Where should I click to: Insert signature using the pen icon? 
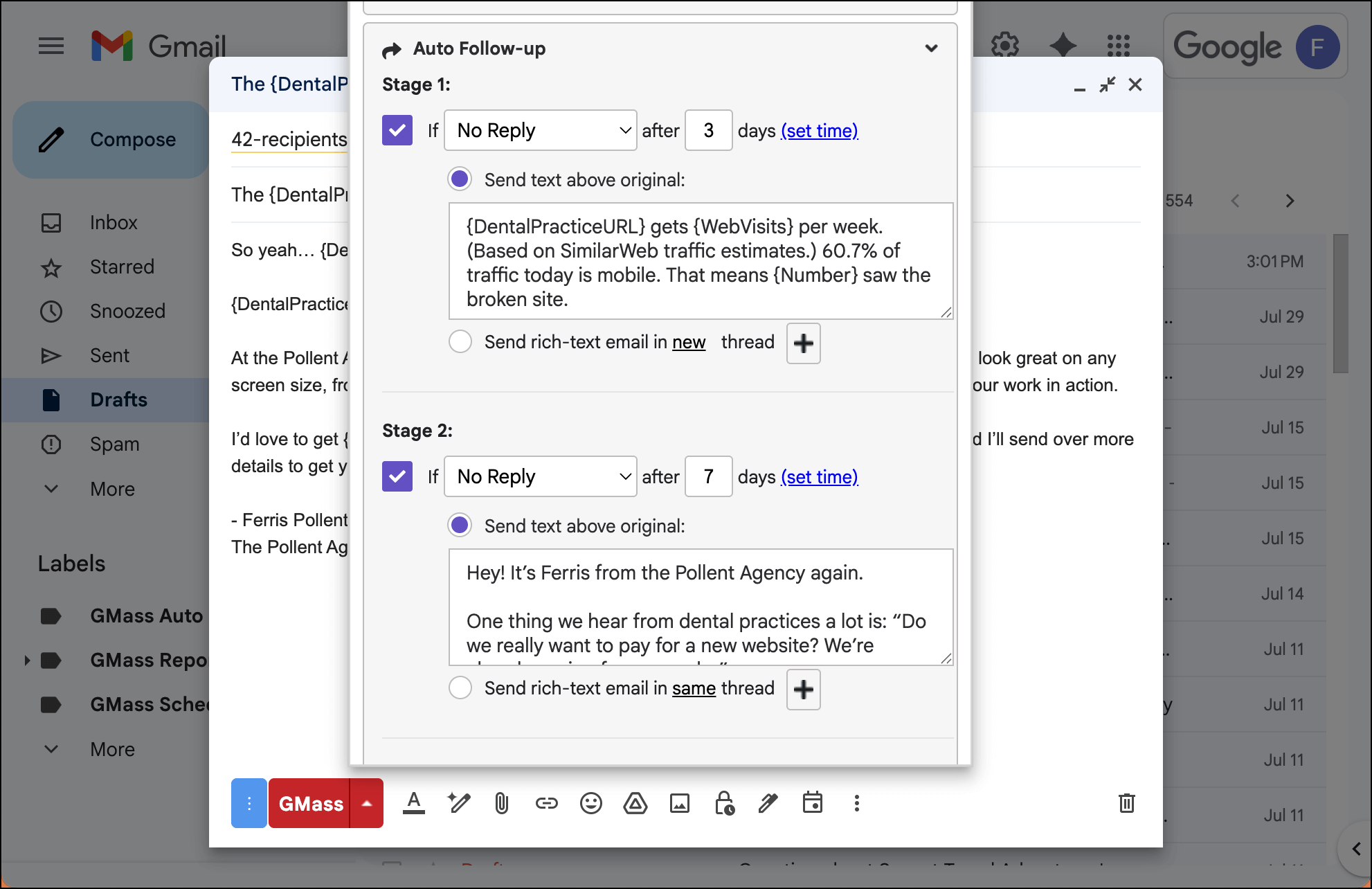tap(768, 803)
